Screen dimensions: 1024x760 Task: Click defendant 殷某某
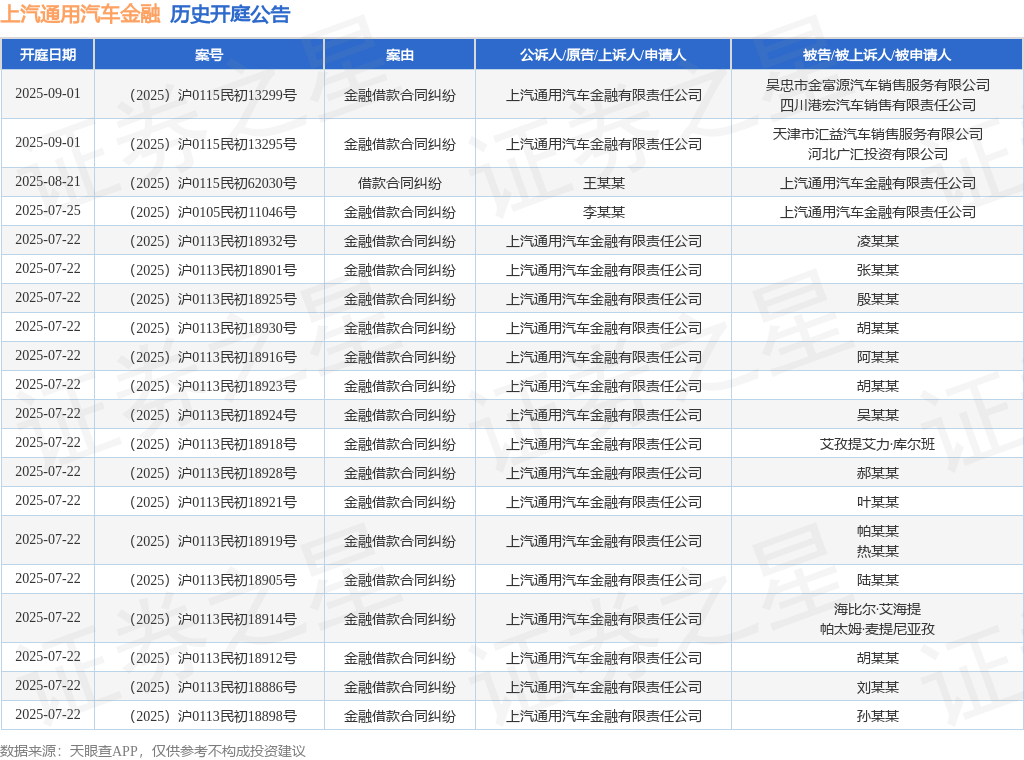point(878,299)
